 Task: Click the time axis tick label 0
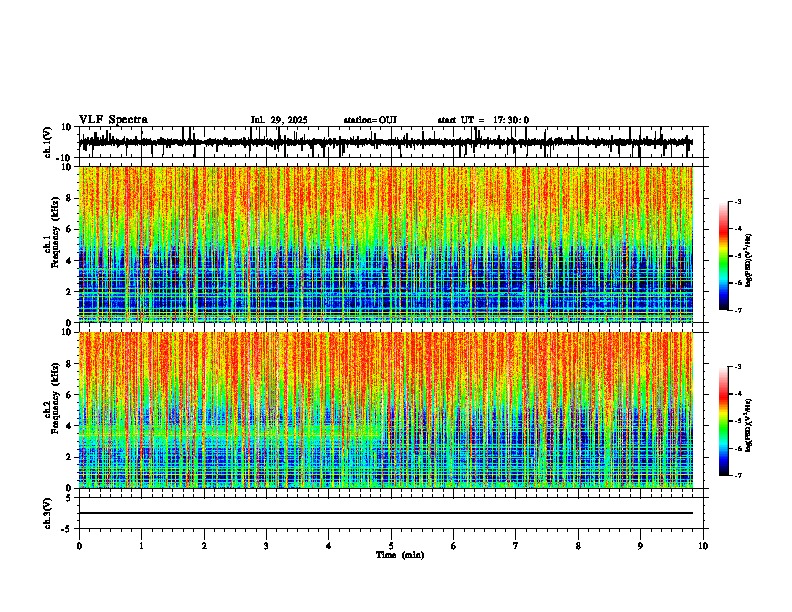click(79, 546)
